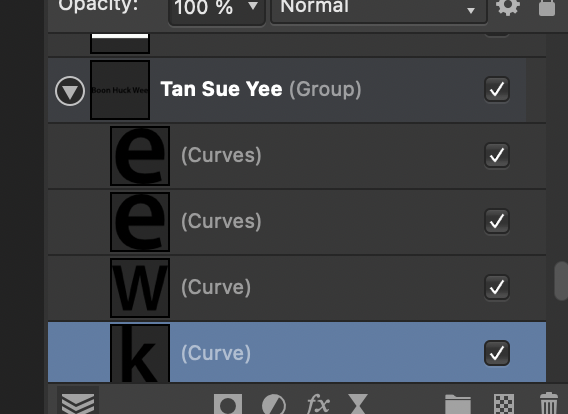Select the (Curve) label of the 'w' layer
This screenshot has width=568, height=414.
coord(216,288)
